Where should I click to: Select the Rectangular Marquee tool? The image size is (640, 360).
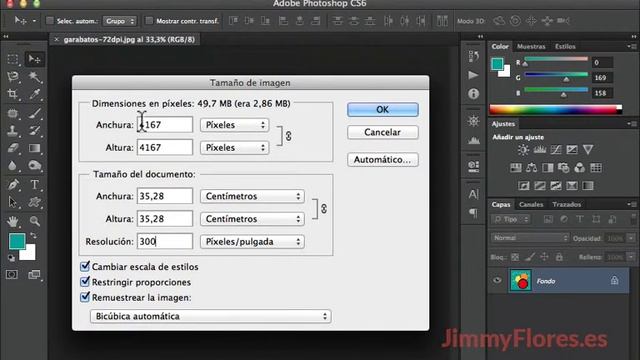(13, 59)
